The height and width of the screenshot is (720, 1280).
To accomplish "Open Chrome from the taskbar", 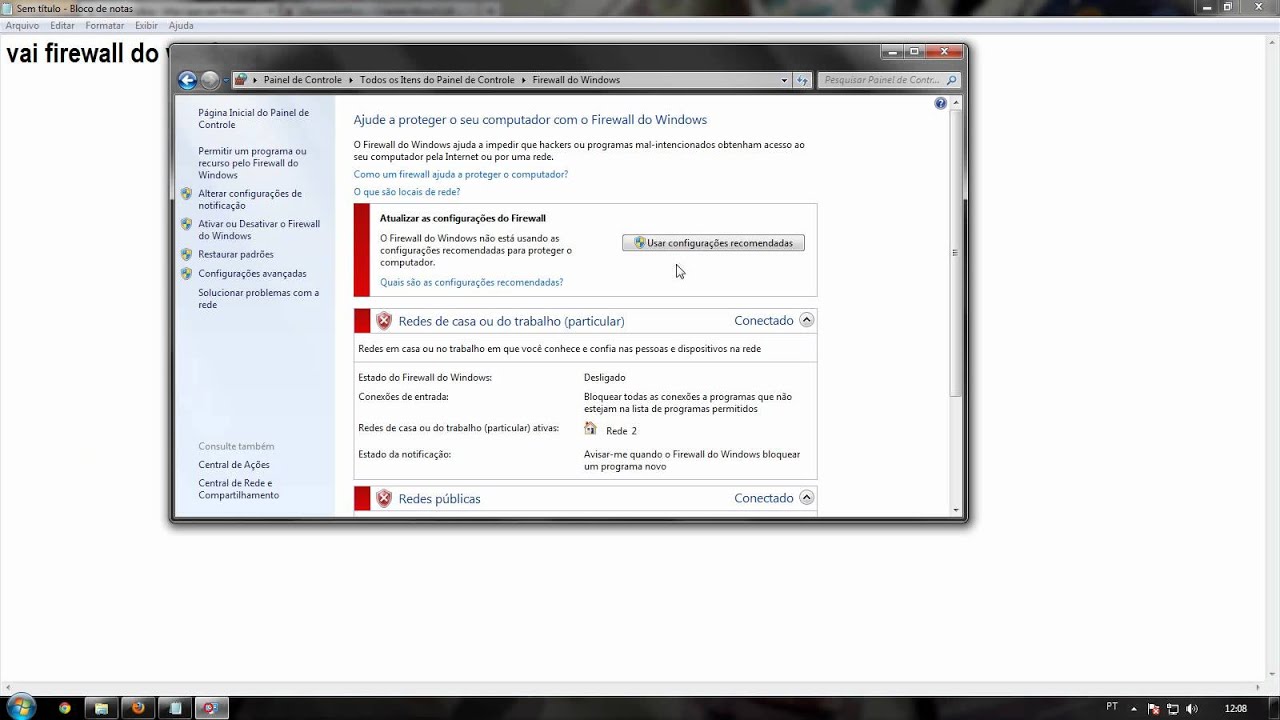I will tap(65, 708).
